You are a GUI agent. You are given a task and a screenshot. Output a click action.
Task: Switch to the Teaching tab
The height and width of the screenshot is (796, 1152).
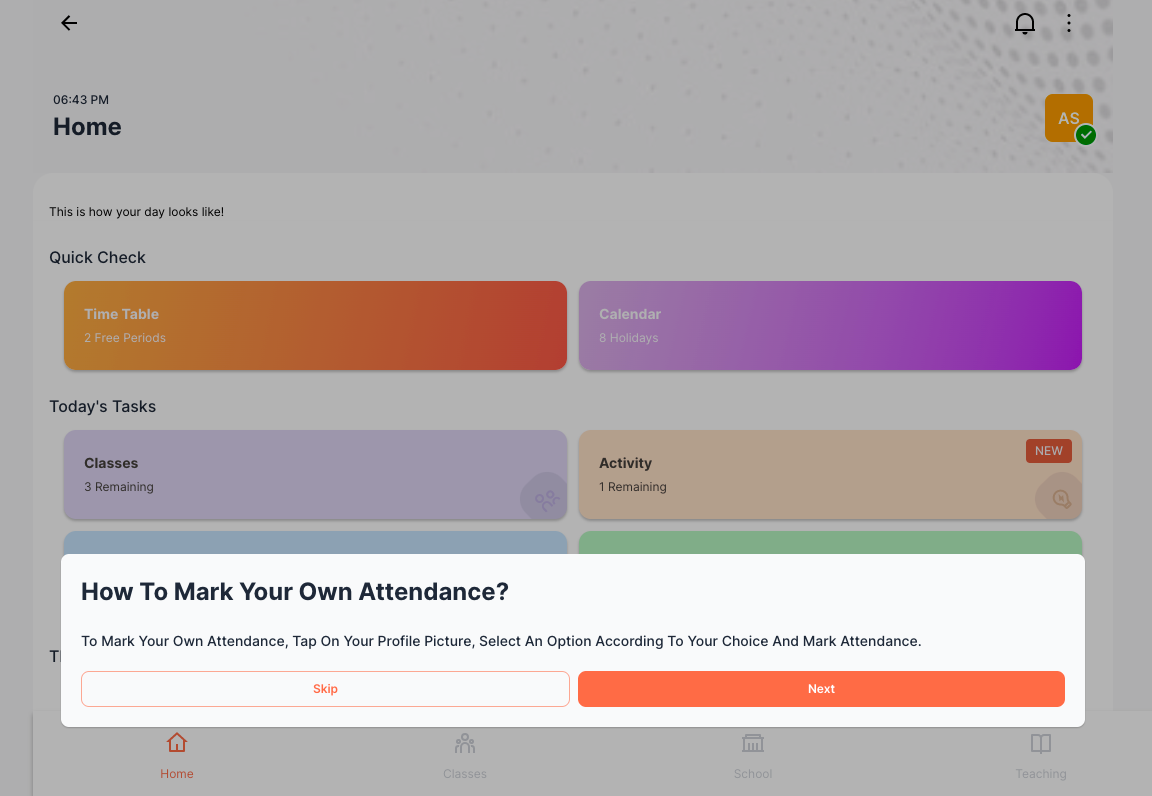(x=1040, y=755)
